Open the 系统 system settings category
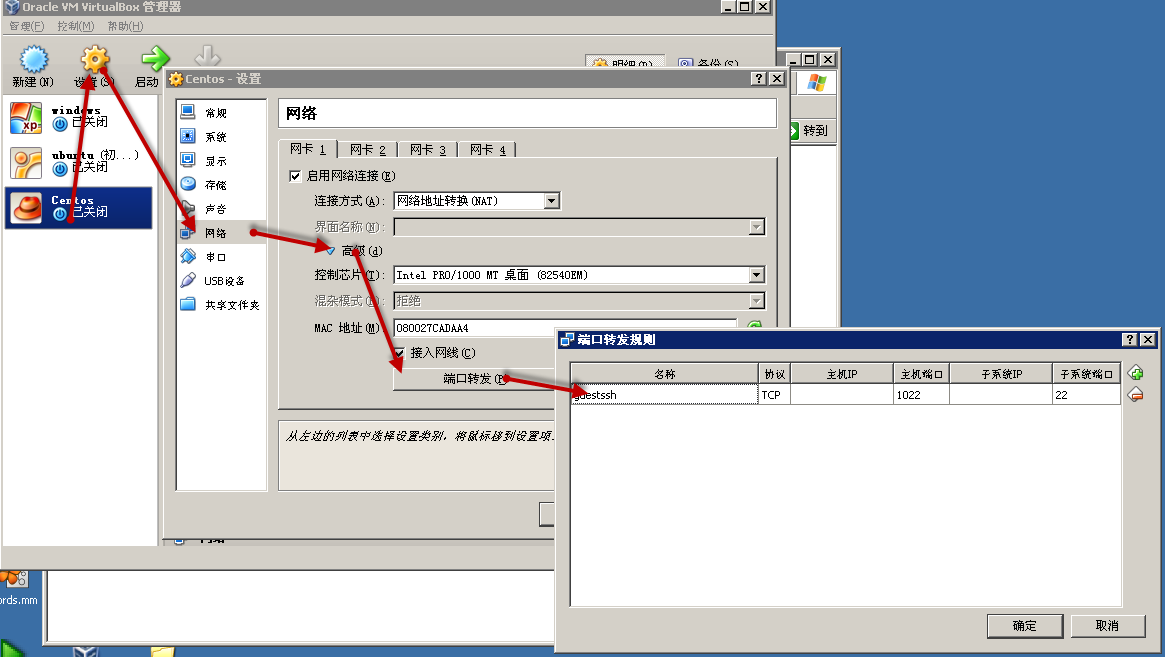 point(221,137)
